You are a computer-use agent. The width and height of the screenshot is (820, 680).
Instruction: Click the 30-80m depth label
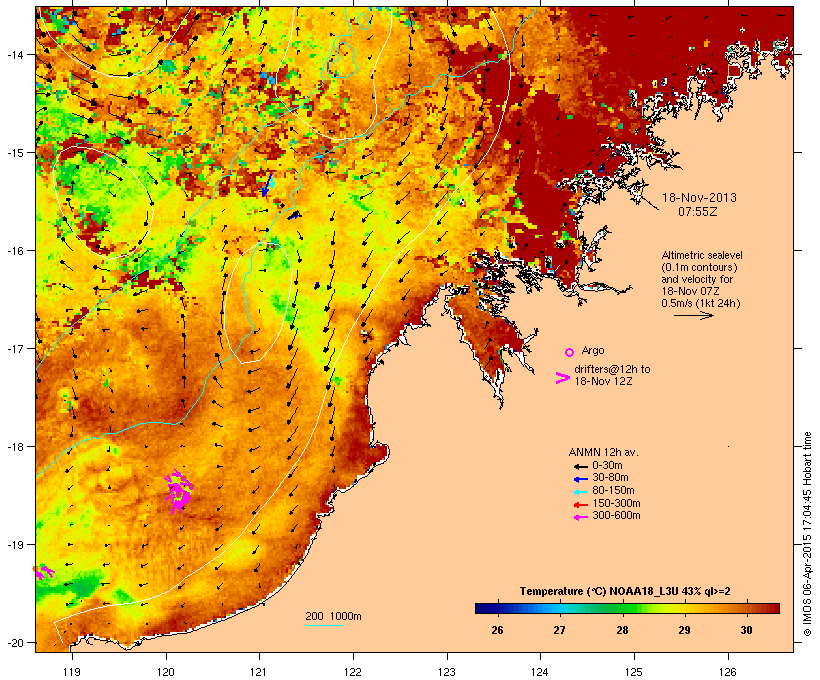[x=610, y=478]
